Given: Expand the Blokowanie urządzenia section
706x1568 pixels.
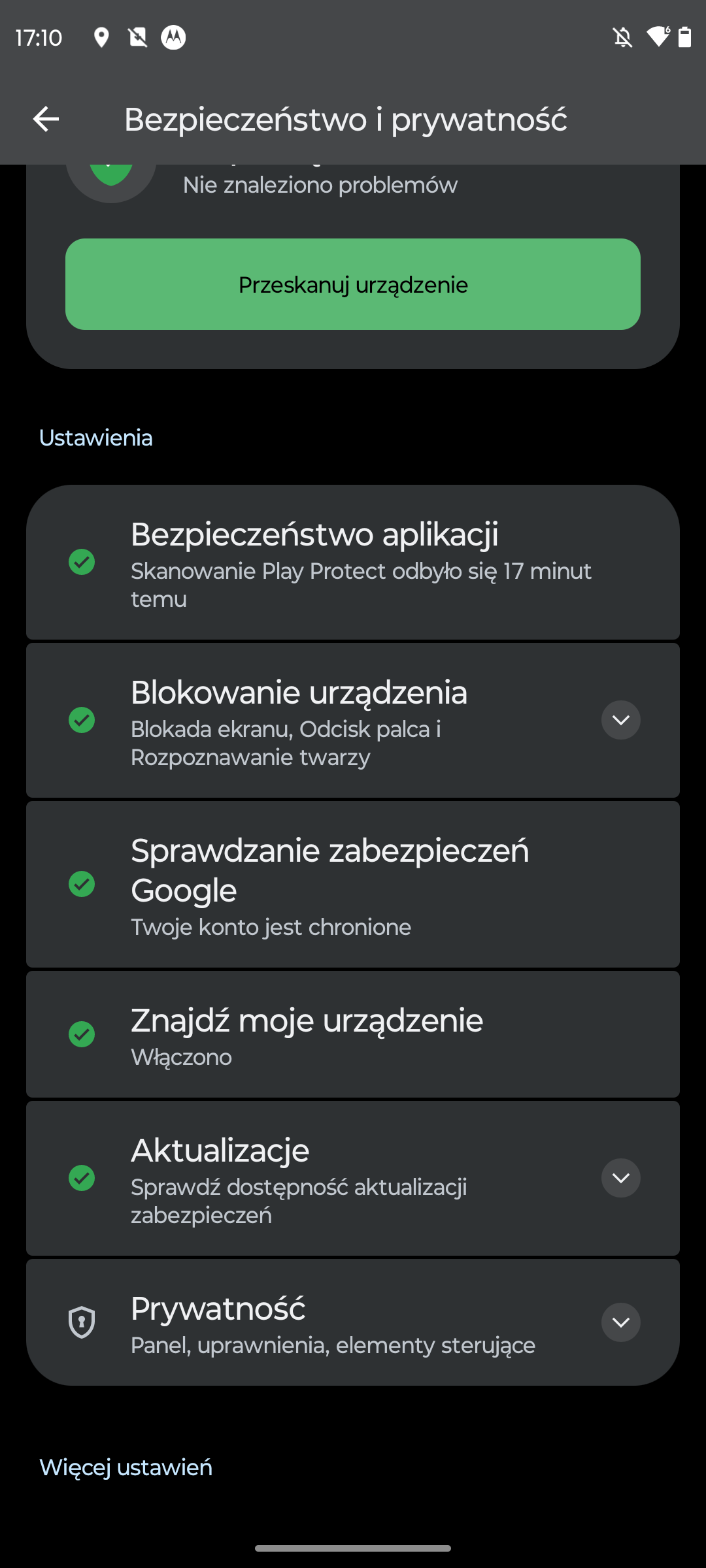Looking at the screenshot, I should point(620,720).
